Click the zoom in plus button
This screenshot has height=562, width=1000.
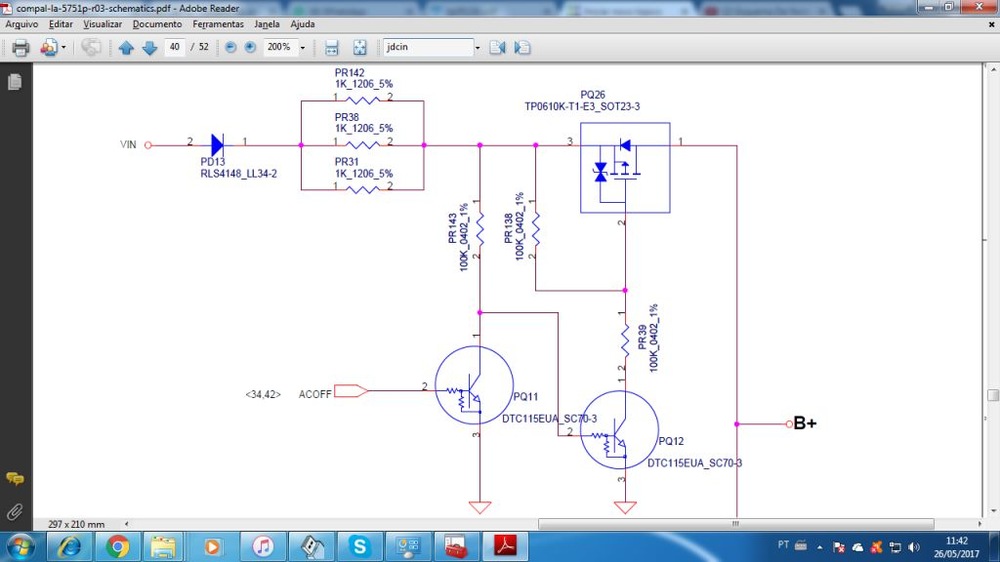(x=250, y=47)
